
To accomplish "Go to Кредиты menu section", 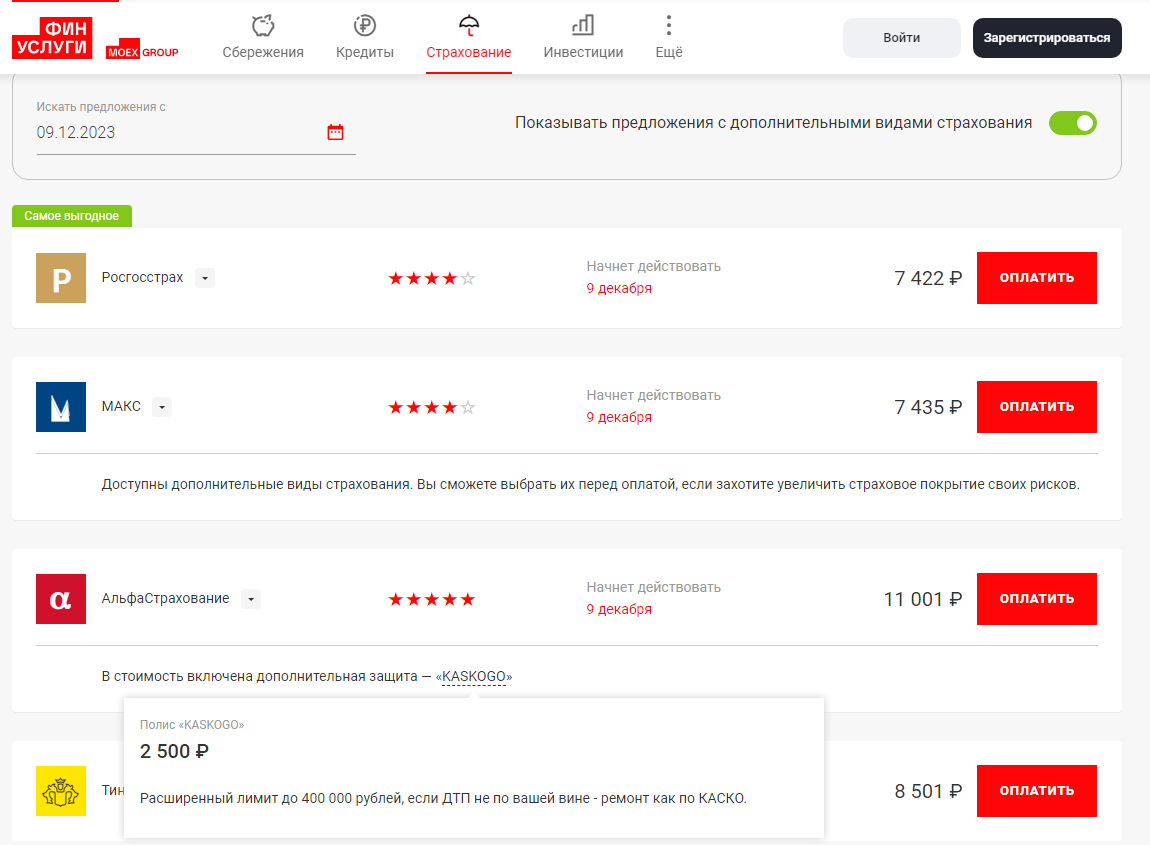I will click(x=365, y=52).
